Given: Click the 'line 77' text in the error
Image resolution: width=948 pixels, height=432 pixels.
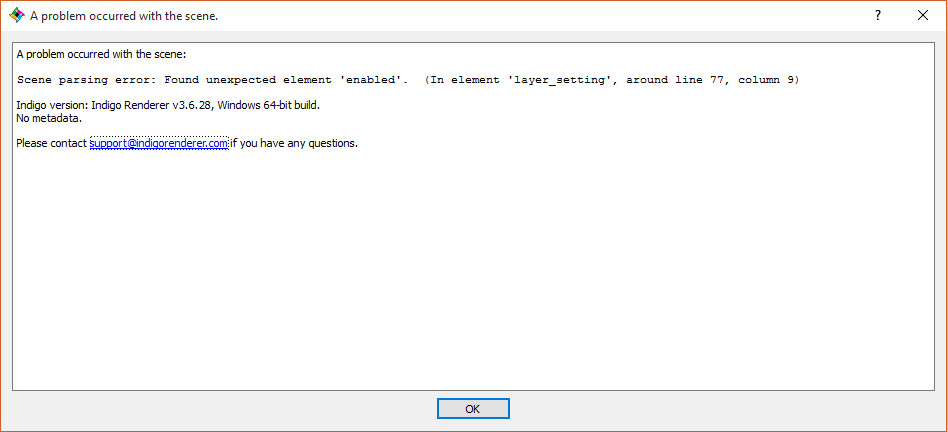Looking at the screenshot, I should pos(701,80).
